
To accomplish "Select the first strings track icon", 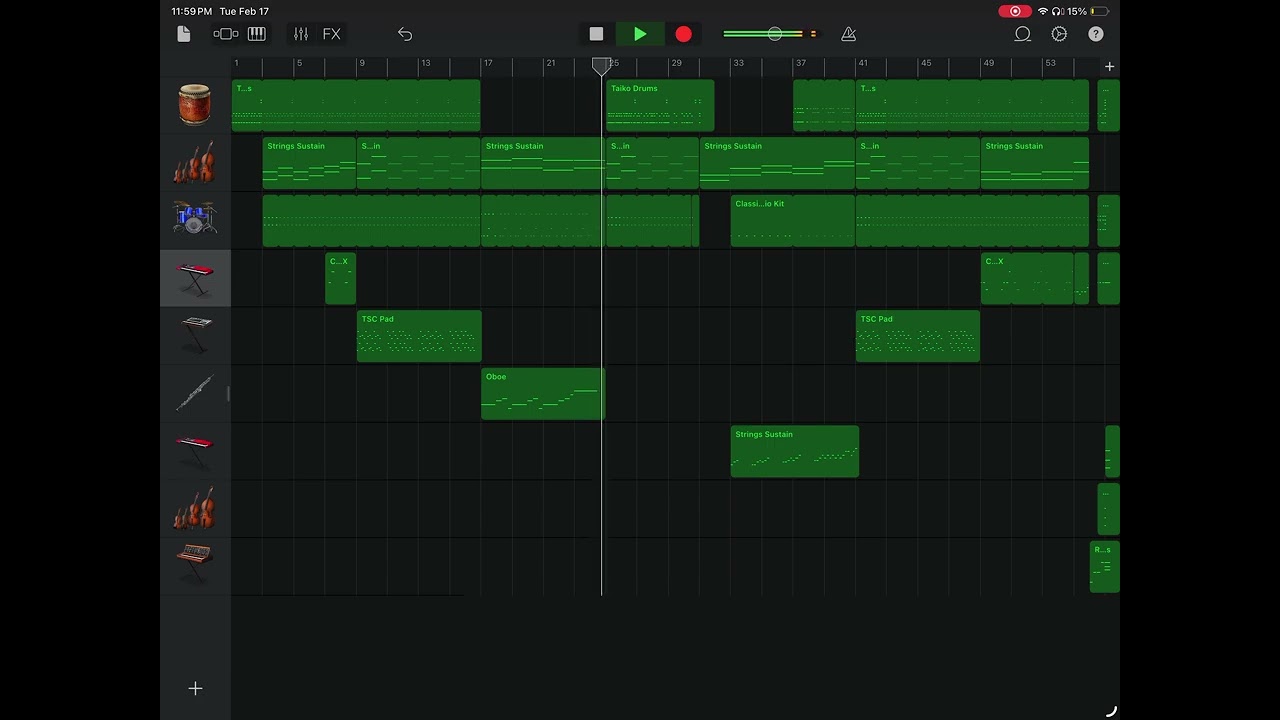I will (195, 162).
